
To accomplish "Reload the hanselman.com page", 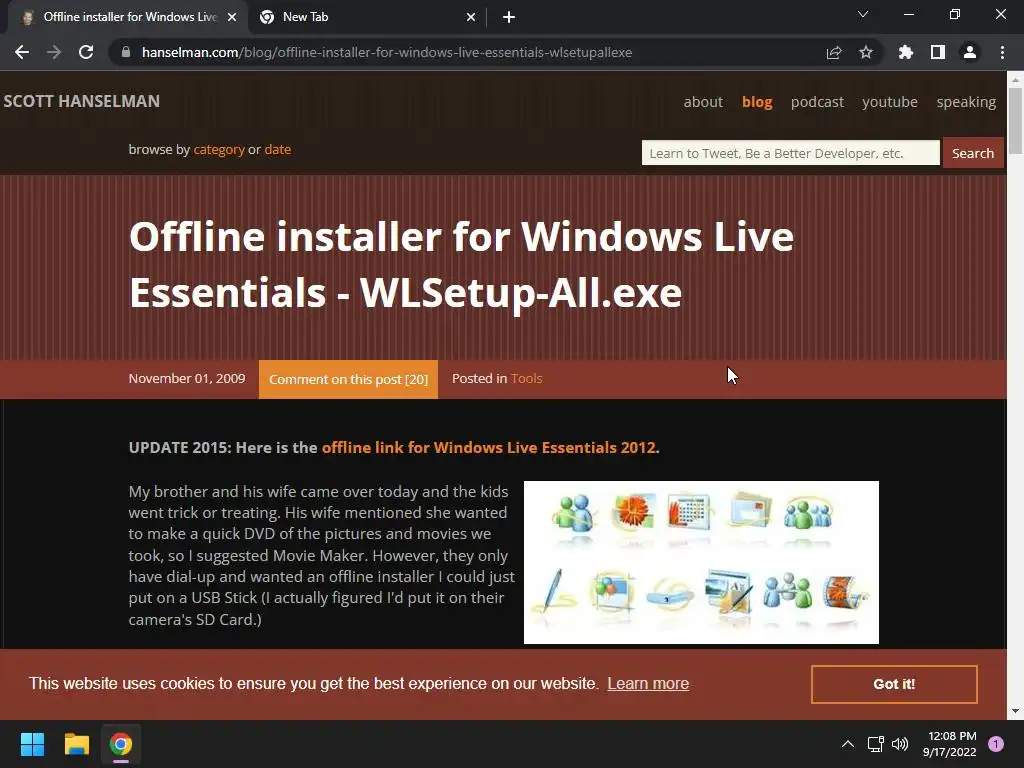I will tap(86, 52).
